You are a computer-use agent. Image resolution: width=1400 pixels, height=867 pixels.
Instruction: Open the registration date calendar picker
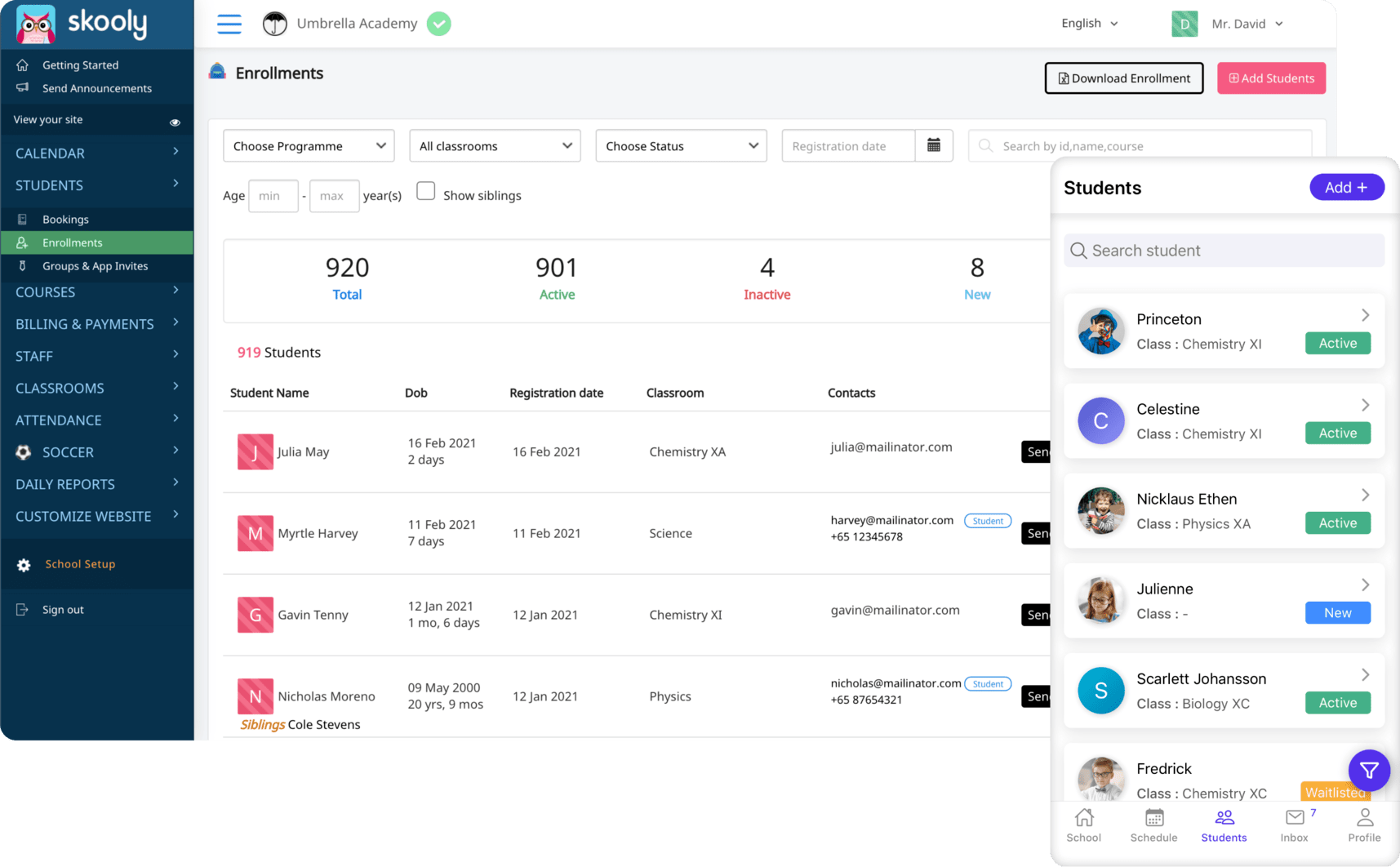coord(935,144)
